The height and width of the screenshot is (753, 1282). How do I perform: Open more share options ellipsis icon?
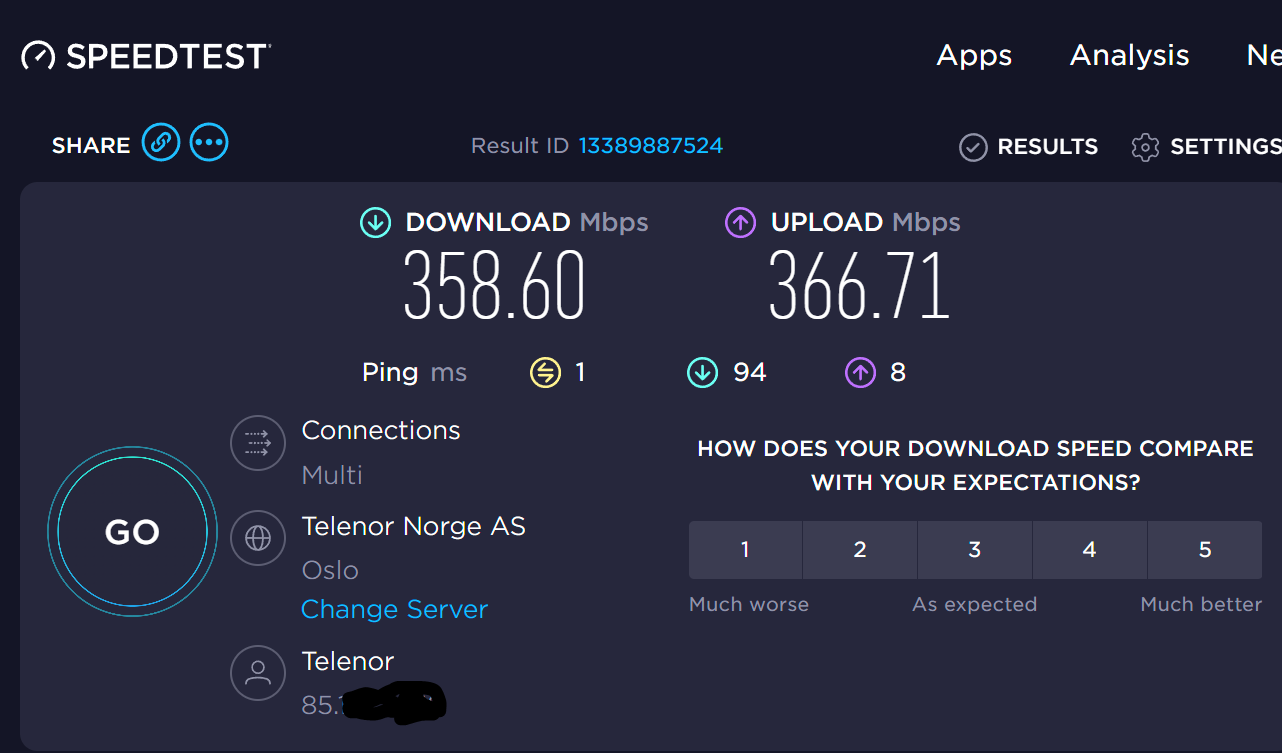pyautogui.click(x=209, y=143)
